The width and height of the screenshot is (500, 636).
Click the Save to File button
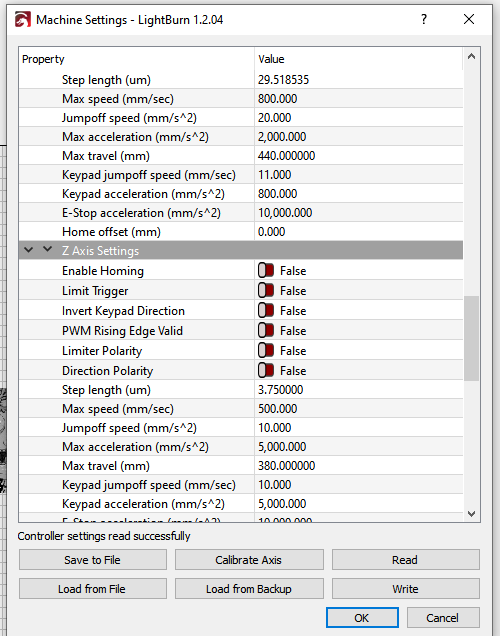click(92, 560)
